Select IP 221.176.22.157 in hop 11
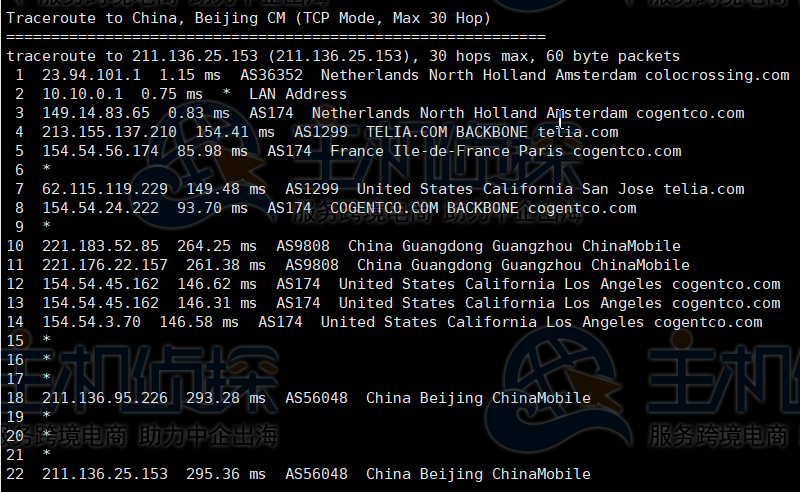Screen dimensions: 800x492 click(x=105, y=265)
